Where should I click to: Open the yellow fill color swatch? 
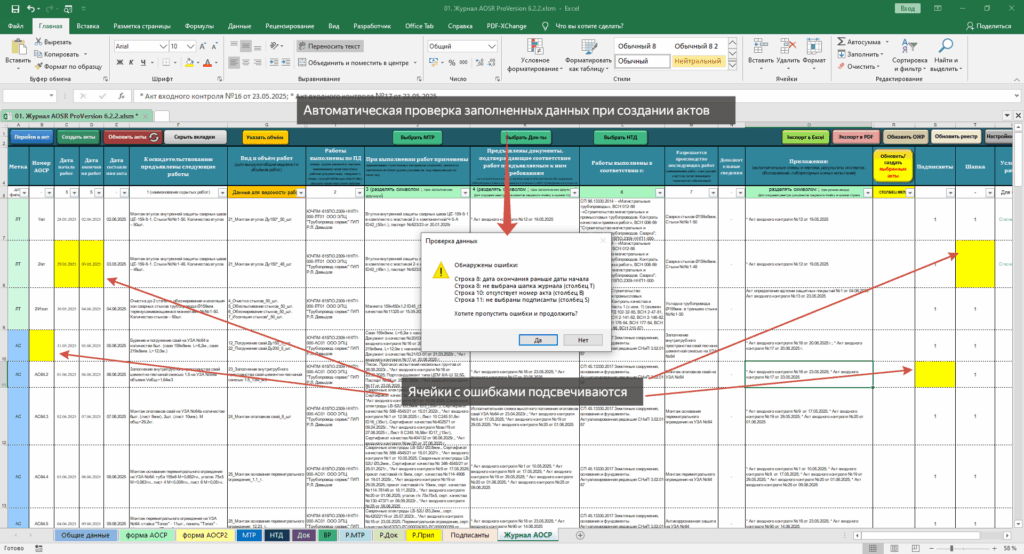click(189, 63)
